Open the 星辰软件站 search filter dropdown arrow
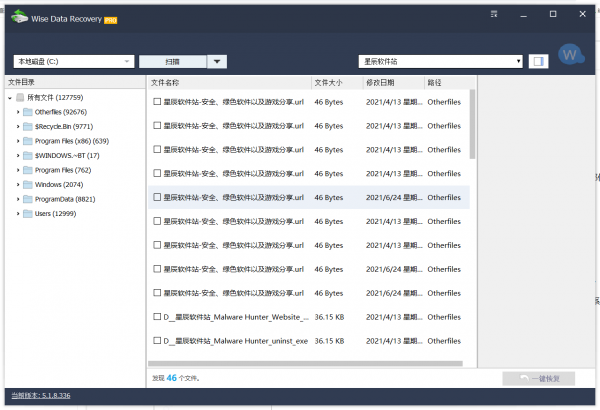The image size is (600, 410). tap(518, 62)
